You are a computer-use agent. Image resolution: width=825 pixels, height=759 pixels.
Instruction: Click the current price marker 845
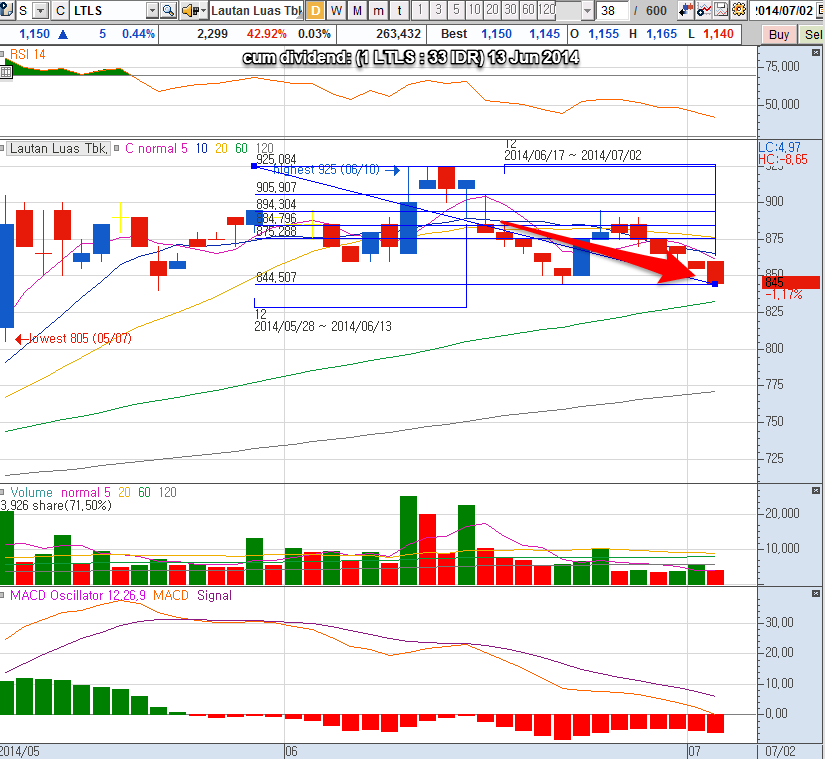pos(791,282)
